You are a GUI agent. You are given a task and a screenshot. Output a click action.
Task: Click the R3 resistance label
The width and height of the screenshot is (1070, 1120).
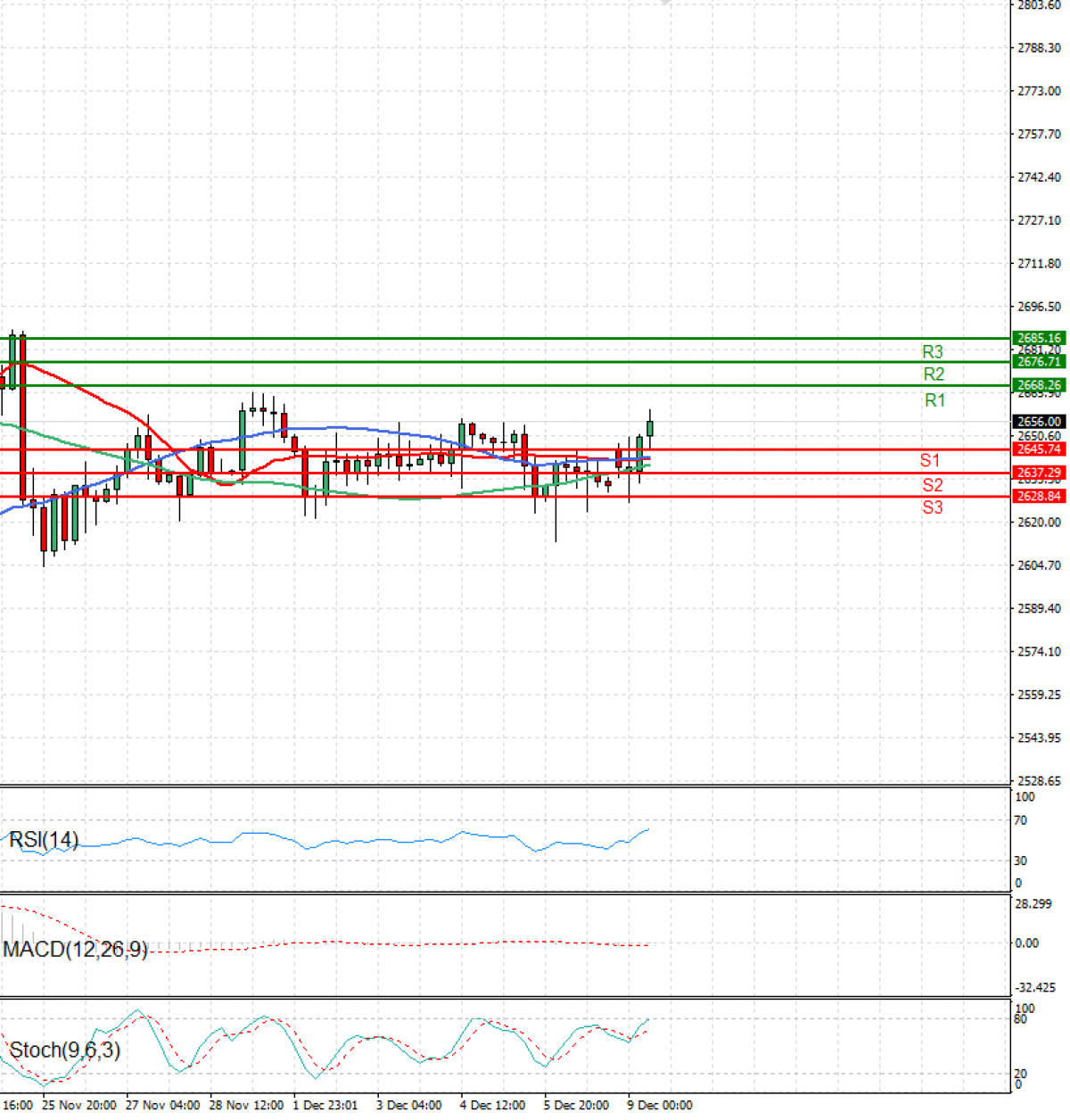coord(933,352)
